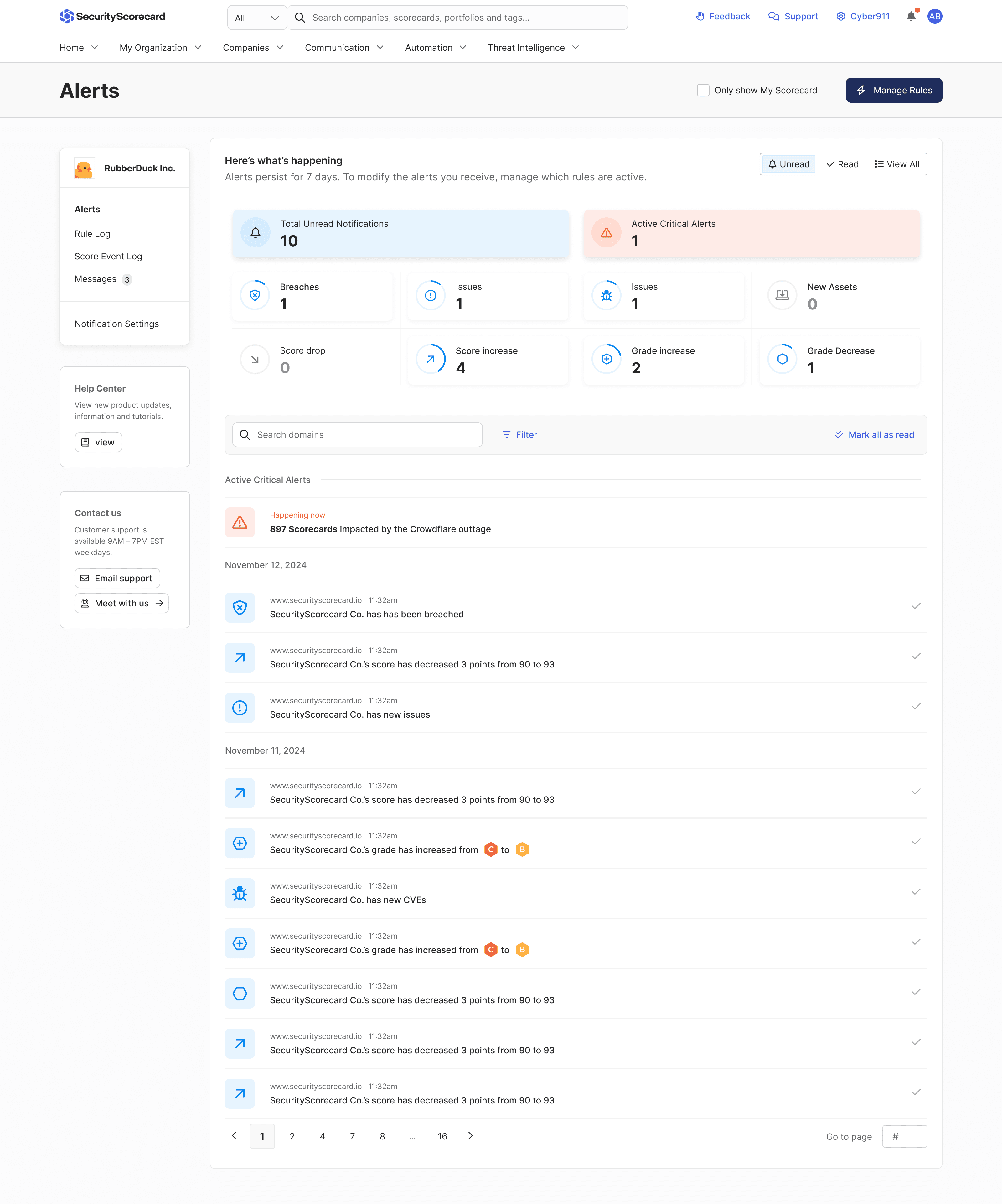Click the CVE bug icon in alert list

pyautogui.click(x=240, y=893)
